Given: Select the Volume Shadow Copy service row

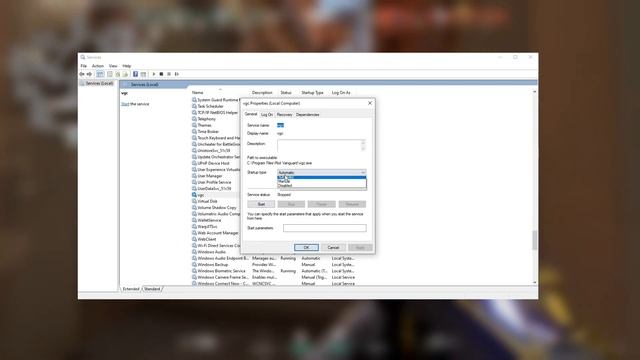Looking at the screenshot, I should [x=216, y=208].
